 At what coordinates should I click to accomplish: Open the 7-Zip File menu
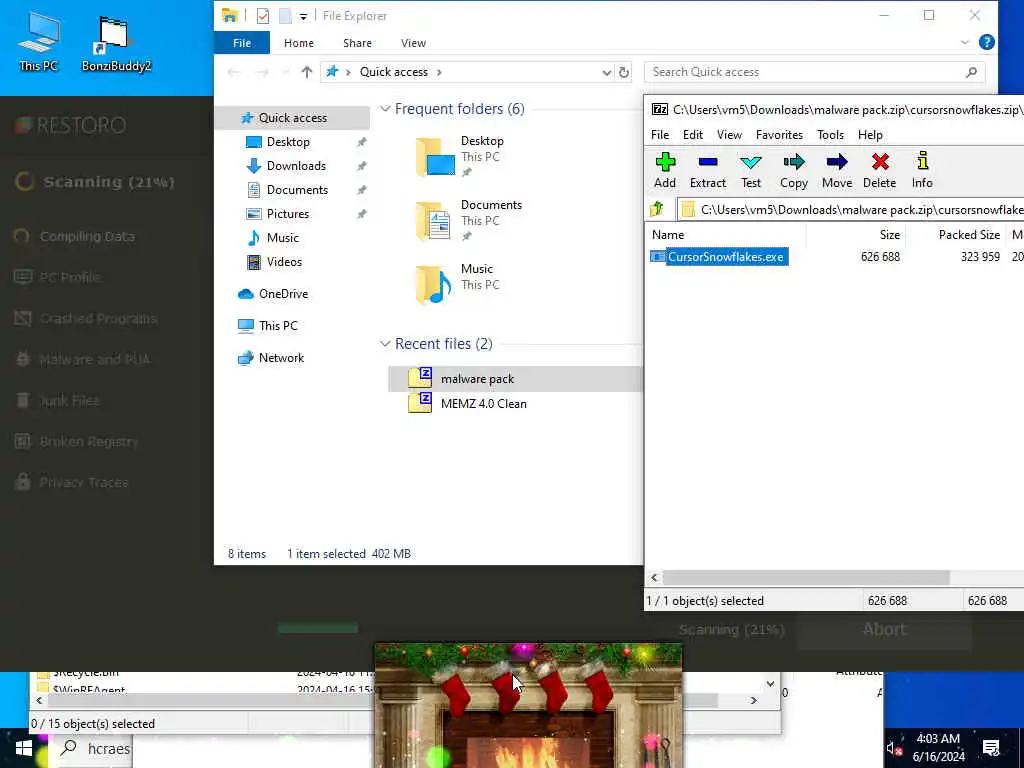pos(660,135)
